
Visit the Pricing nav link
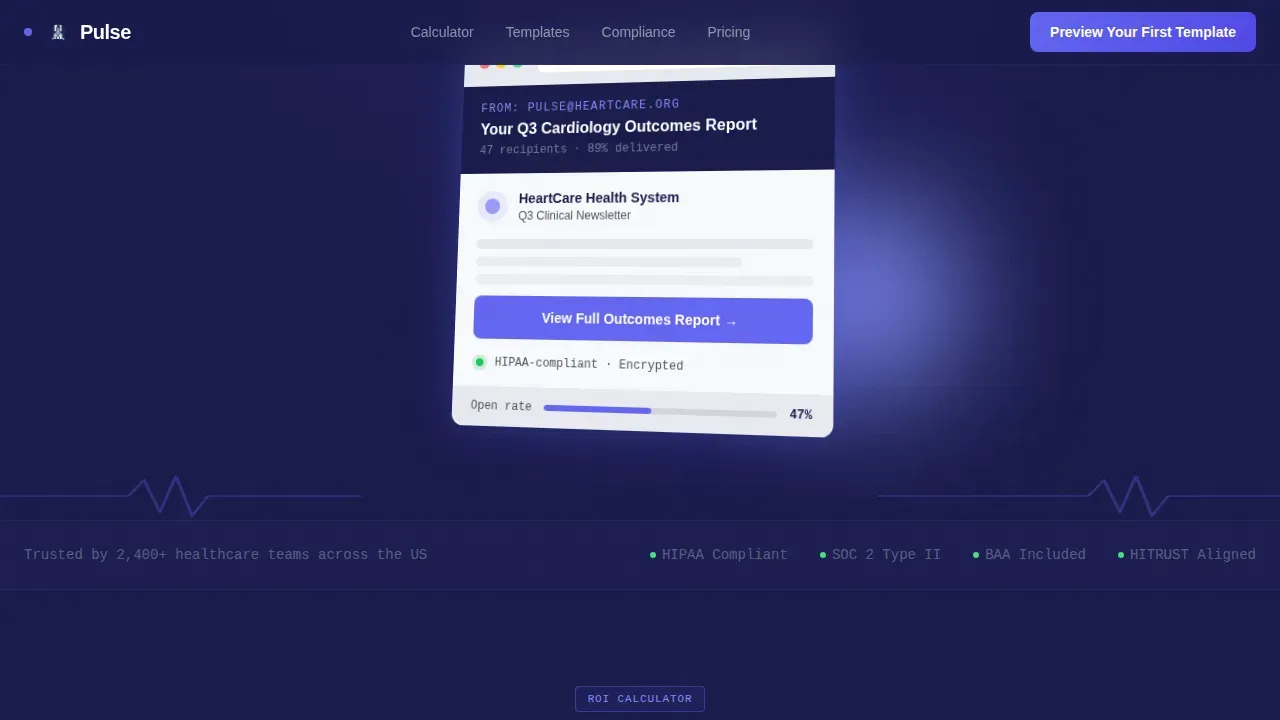coord(728,32)
